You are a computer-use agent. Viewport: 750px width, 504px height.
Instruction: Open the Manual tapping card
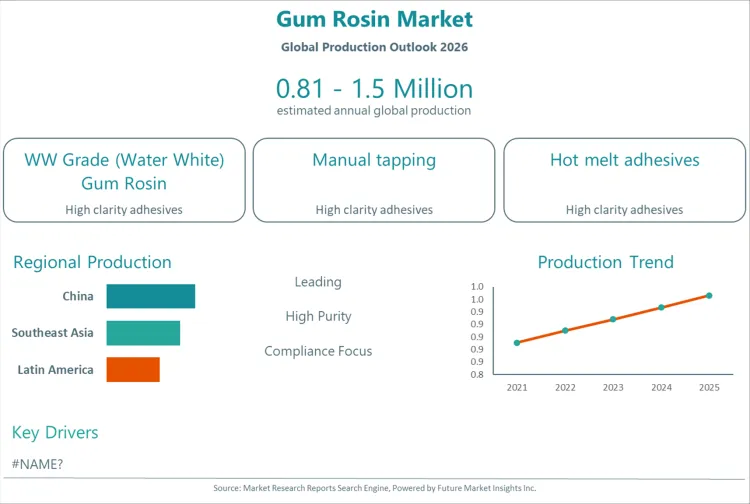[x=374, y=180]
